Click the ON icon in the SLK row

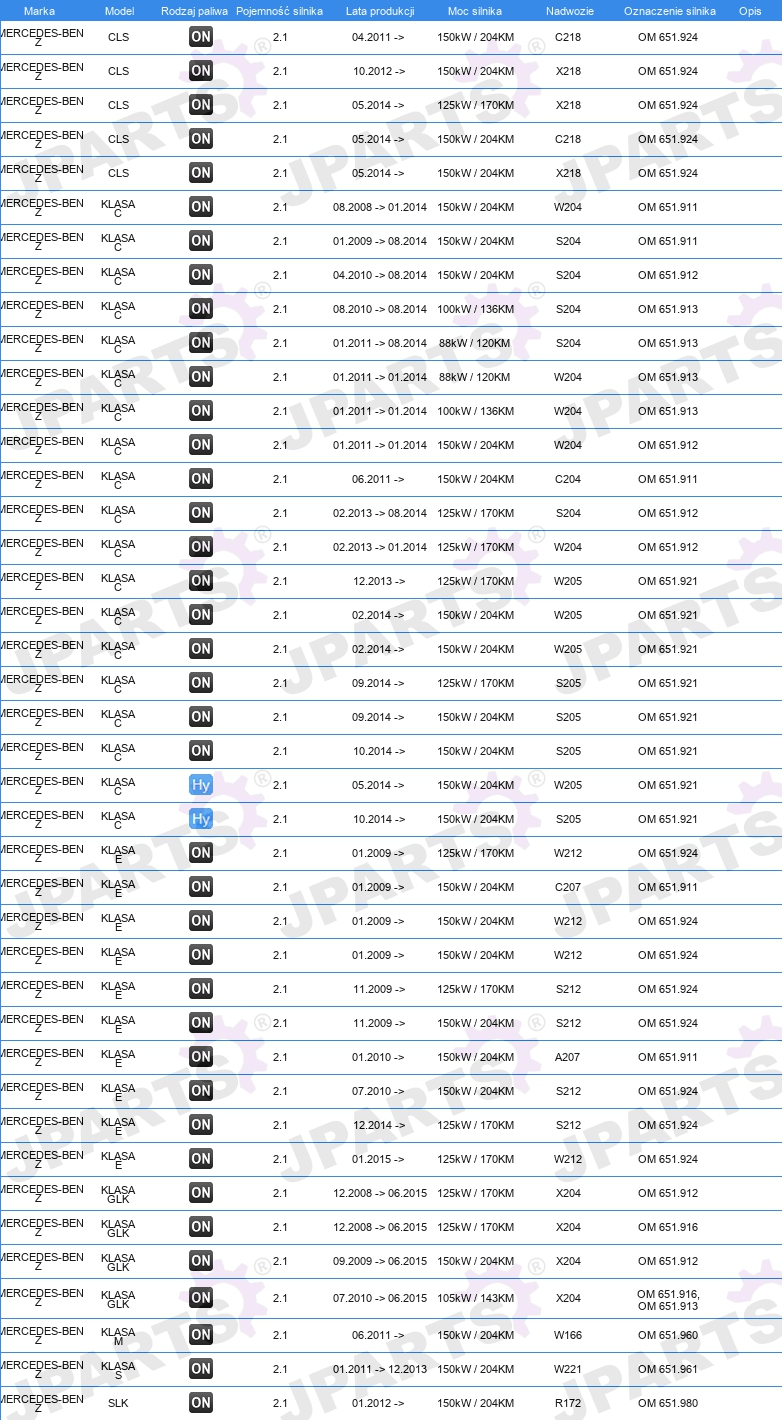click(x=201, y=1403)
